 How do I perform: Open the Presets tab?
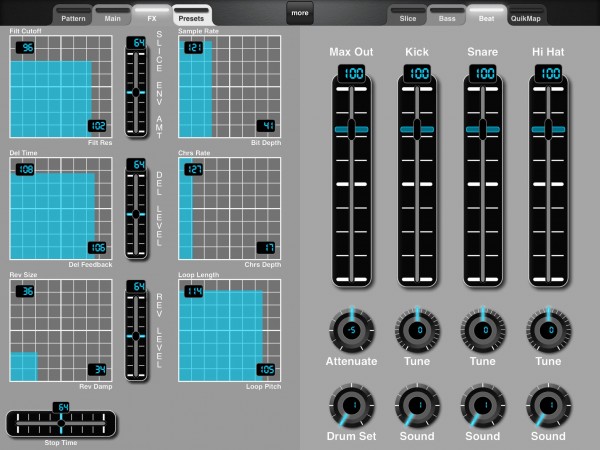pos(191,16)
